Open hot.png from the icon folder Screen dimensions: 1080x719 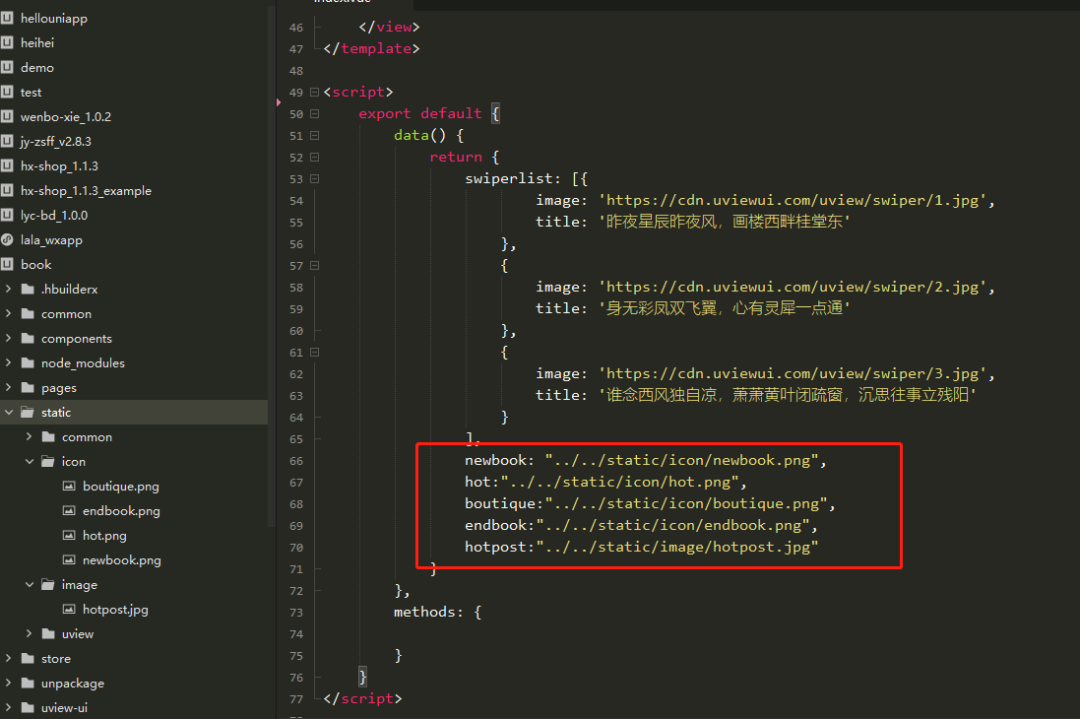click(x=104, y=536)
